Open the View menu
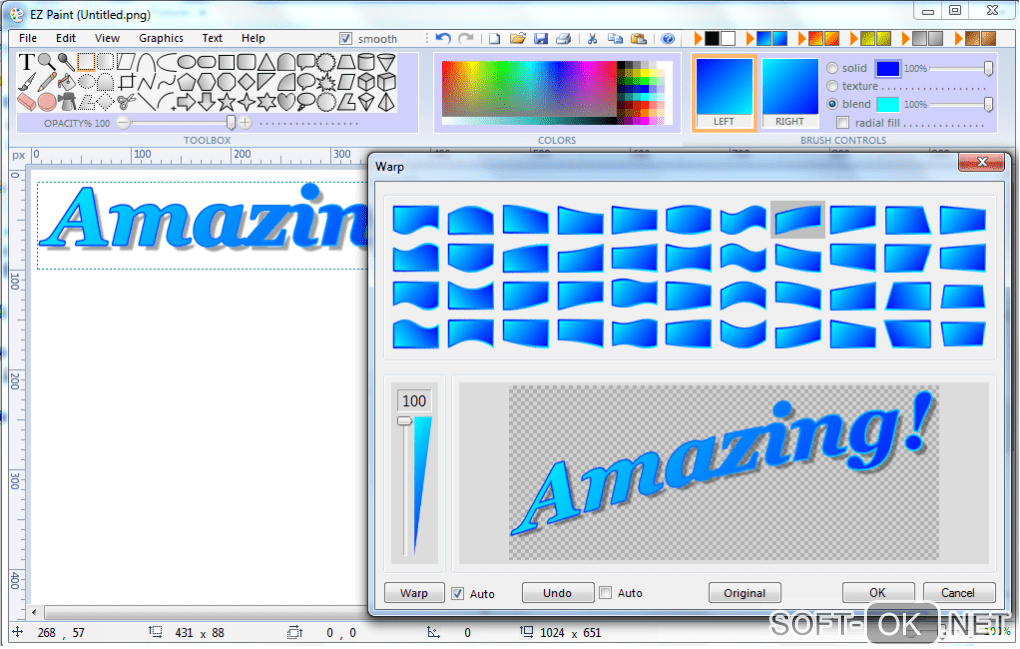 (x=107, y=38)
